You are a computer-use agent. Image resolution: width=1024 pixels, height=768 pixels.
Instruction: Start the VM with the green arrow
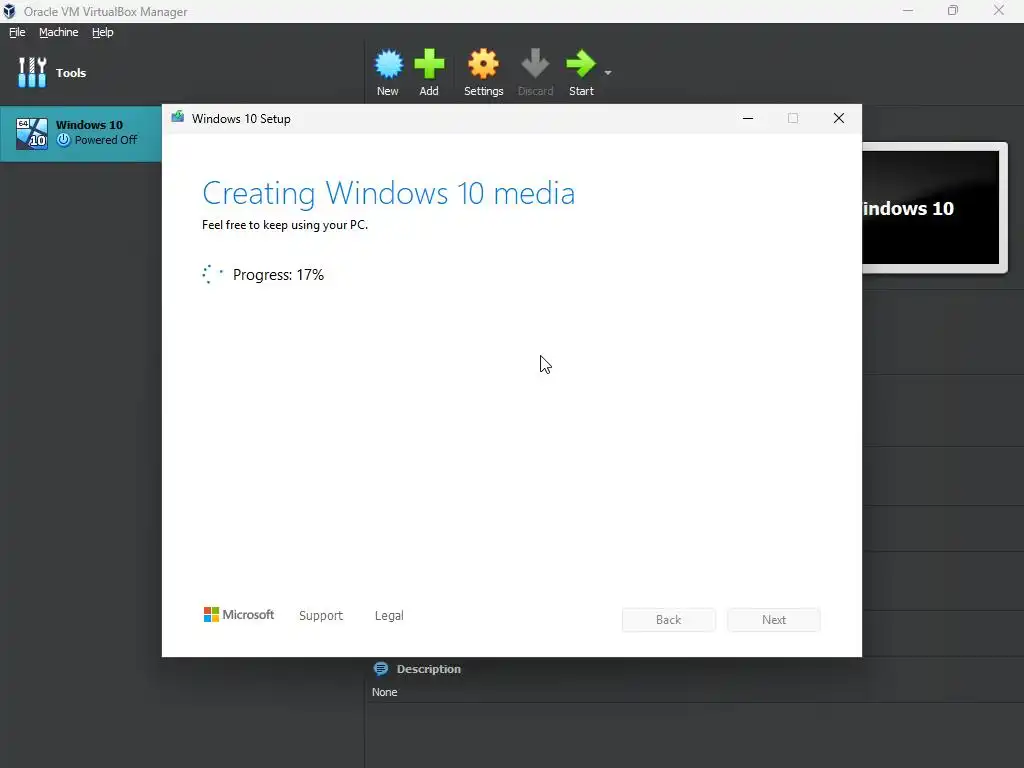tap(581, 64)
